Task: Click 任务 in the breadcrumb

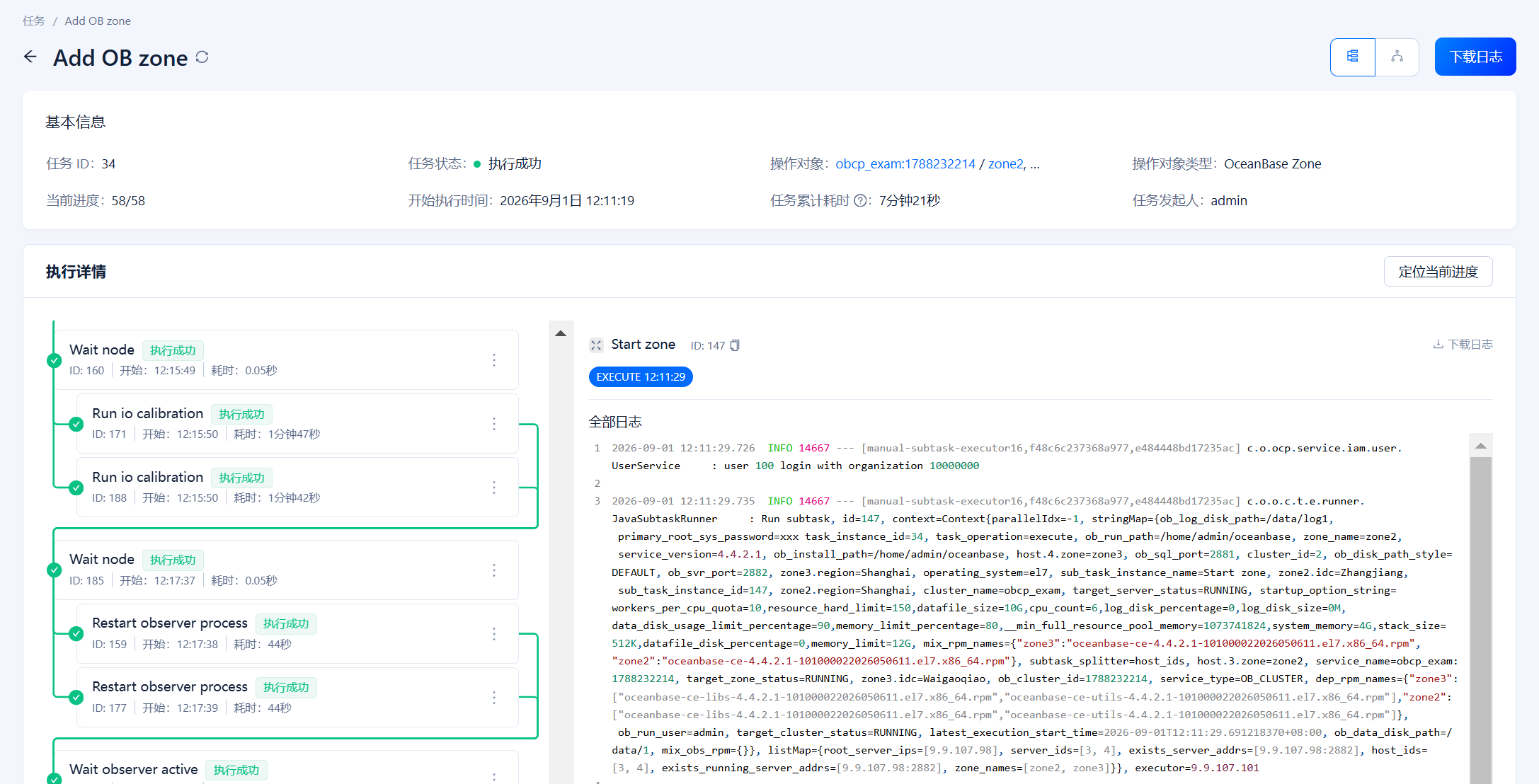Action: pyautogui.click(x=33, y=21)
